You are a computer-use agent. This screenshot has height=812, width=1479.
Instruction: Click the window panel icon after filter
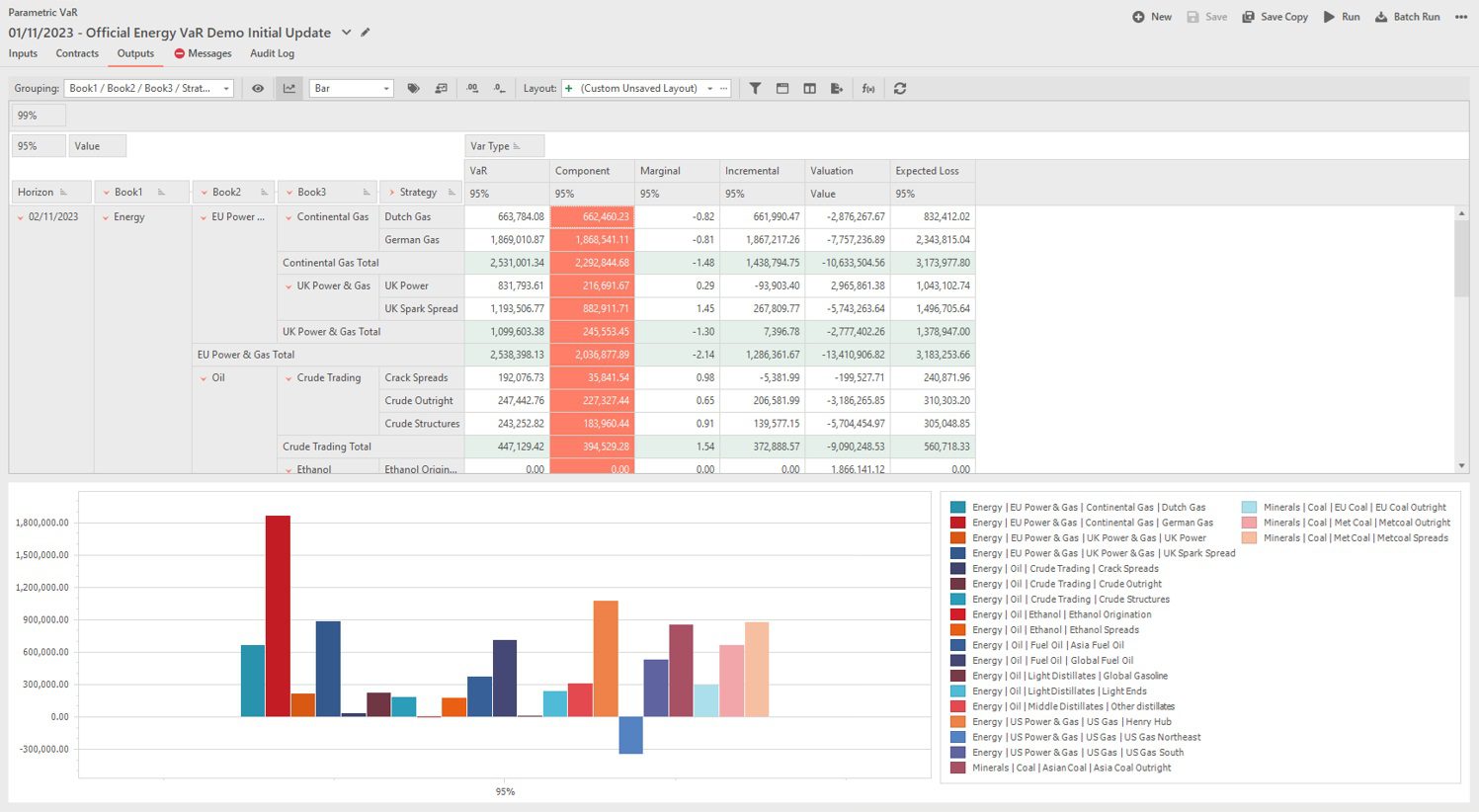(782, 88)
